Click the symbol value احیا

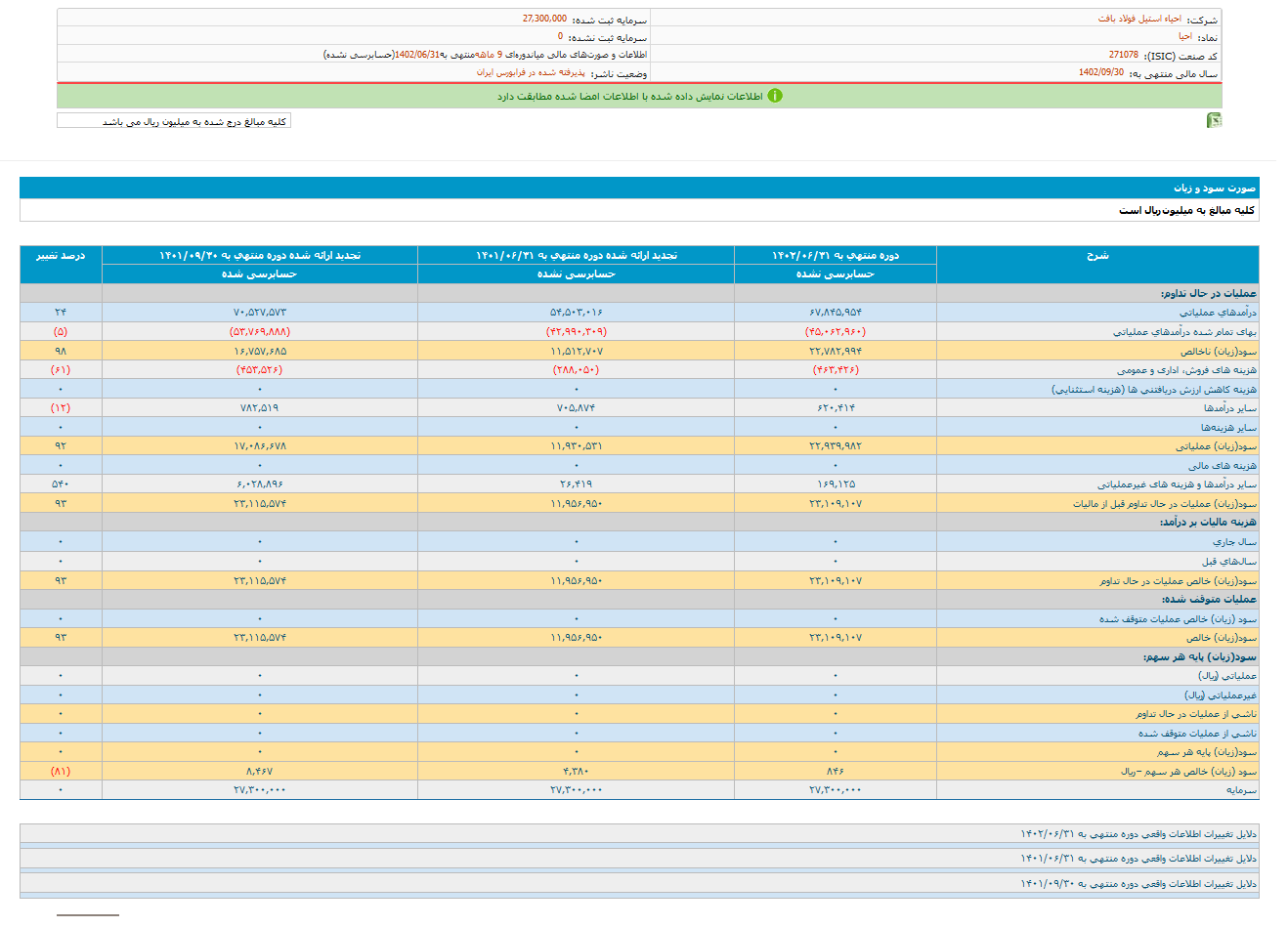[1185, 36]
